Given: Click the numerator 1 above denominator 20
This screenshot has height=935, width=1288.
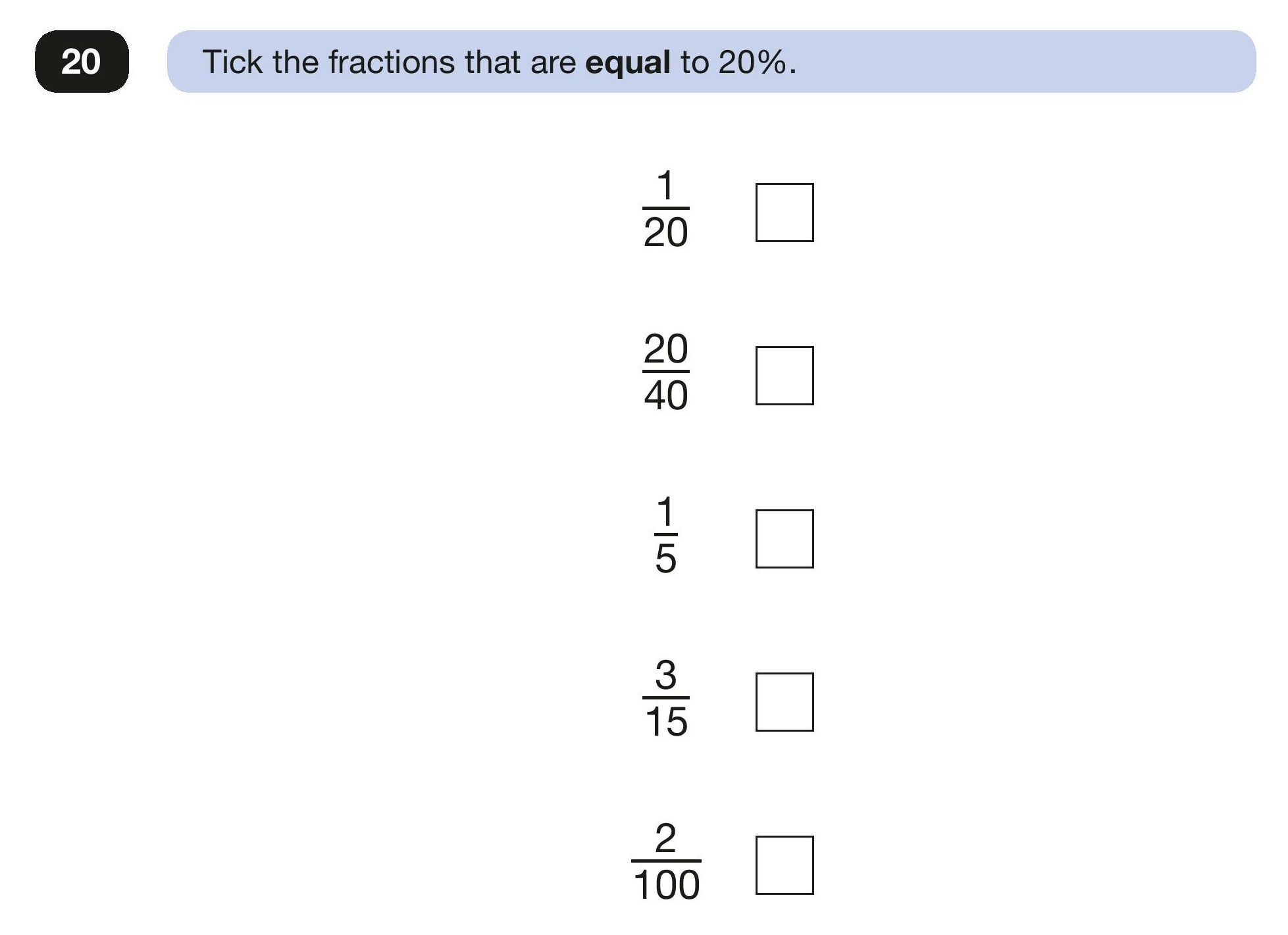Looking at the screenshot, I should pos(666,185).
